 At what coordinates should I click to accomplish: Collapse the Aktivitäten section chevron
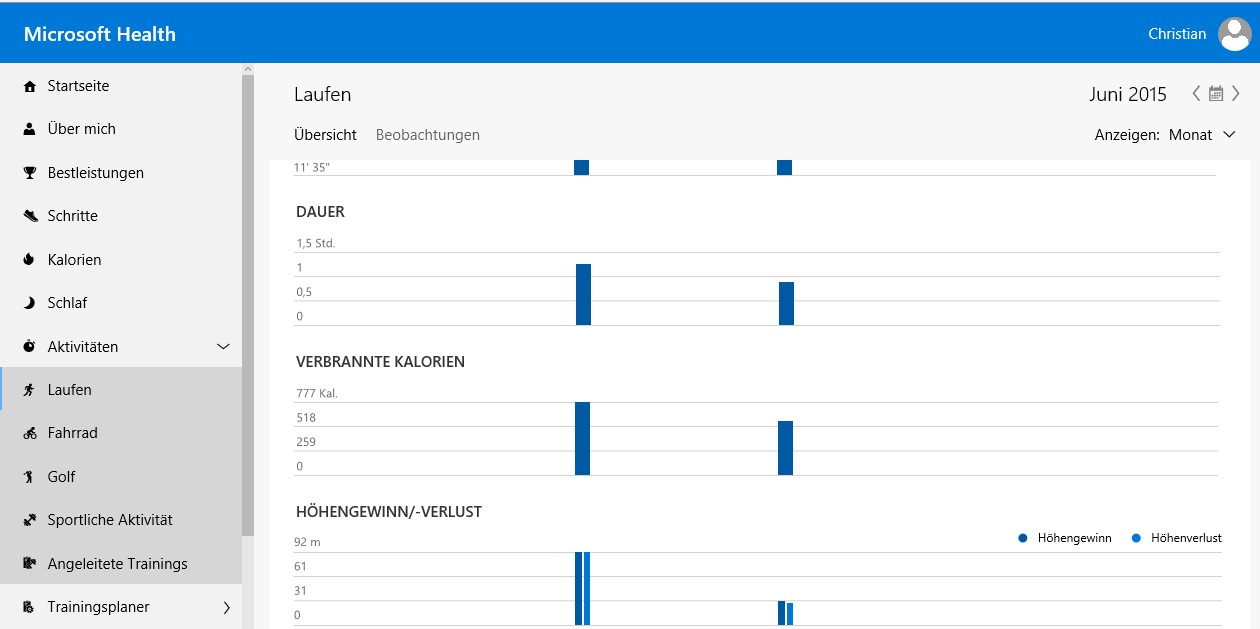tap(224, 347)
